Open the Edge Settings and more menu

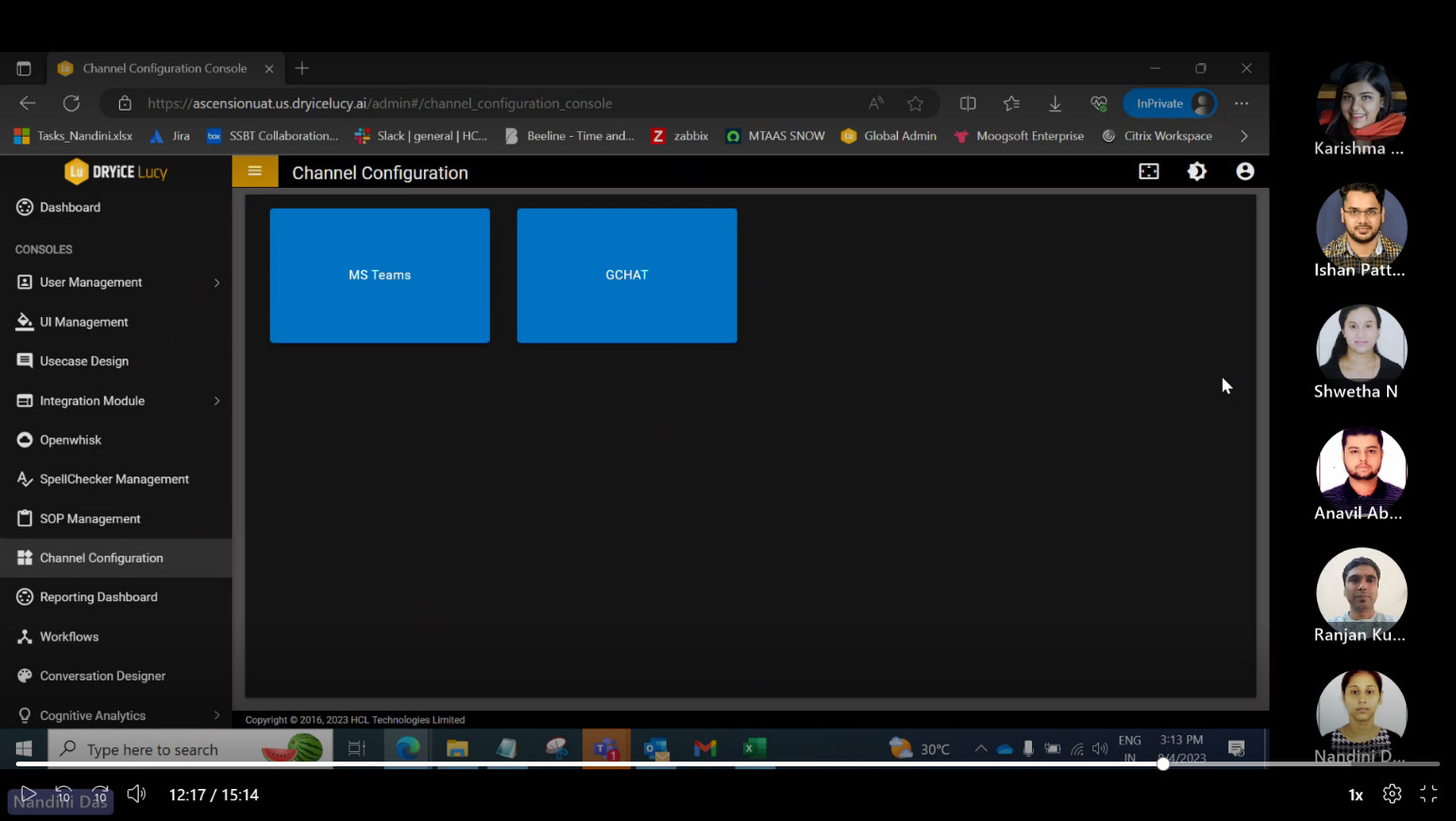pos(1242,103)
